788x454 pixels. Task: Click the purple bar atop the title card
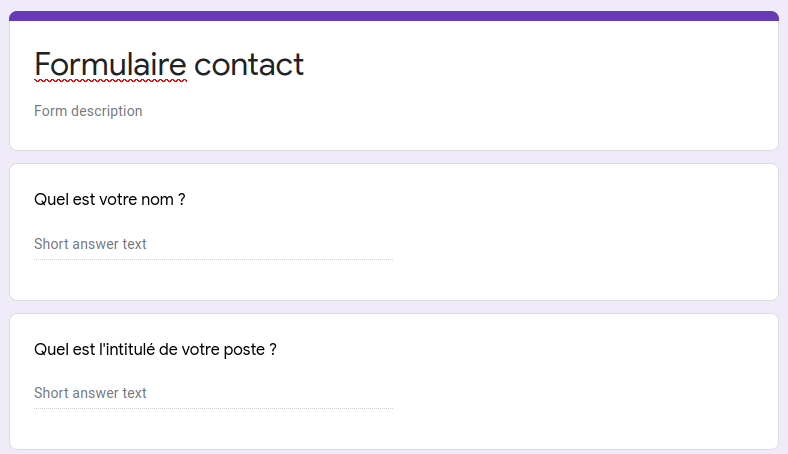pos(394,16)
